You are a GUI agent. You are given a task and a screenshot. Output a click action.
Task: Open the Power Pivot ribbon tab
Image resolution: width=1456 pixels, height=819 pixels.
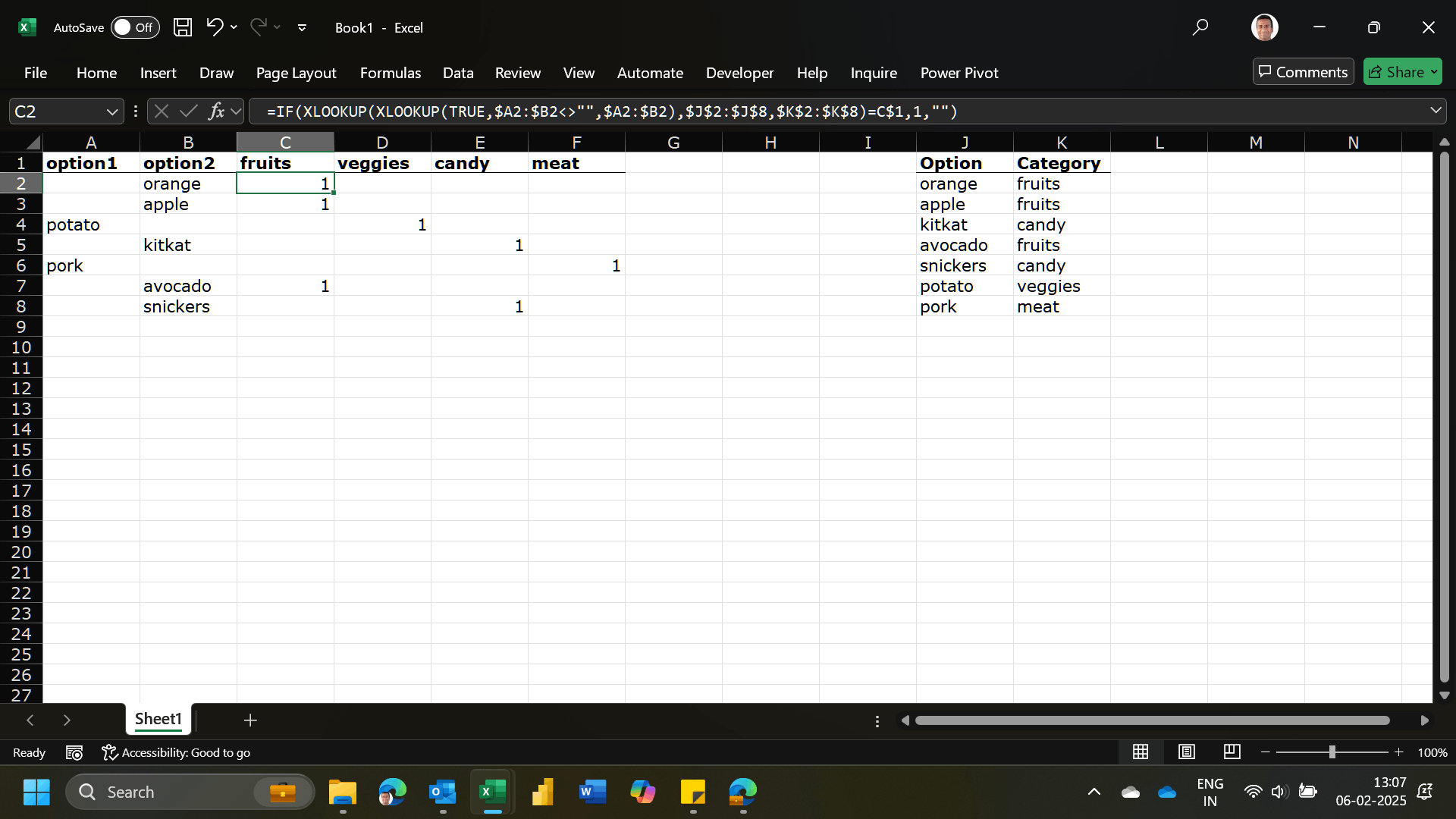(959, 73)
